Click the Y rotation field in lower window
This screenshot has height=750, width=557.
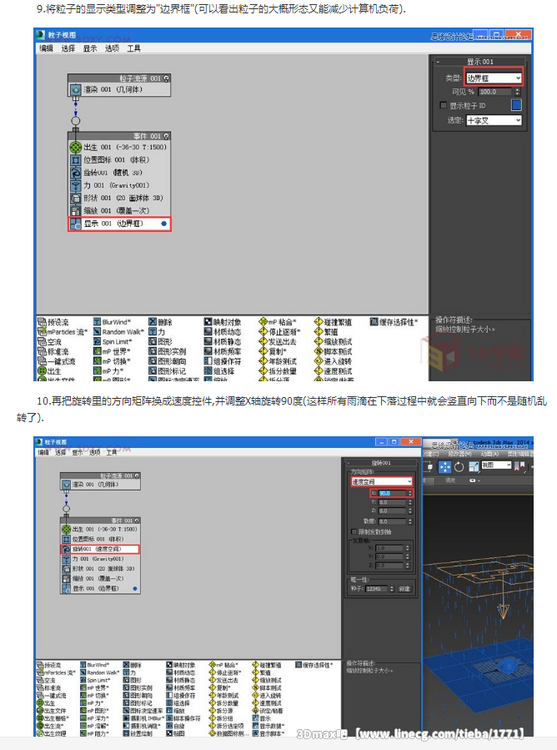pyautogui.click(x=392, y=502)
